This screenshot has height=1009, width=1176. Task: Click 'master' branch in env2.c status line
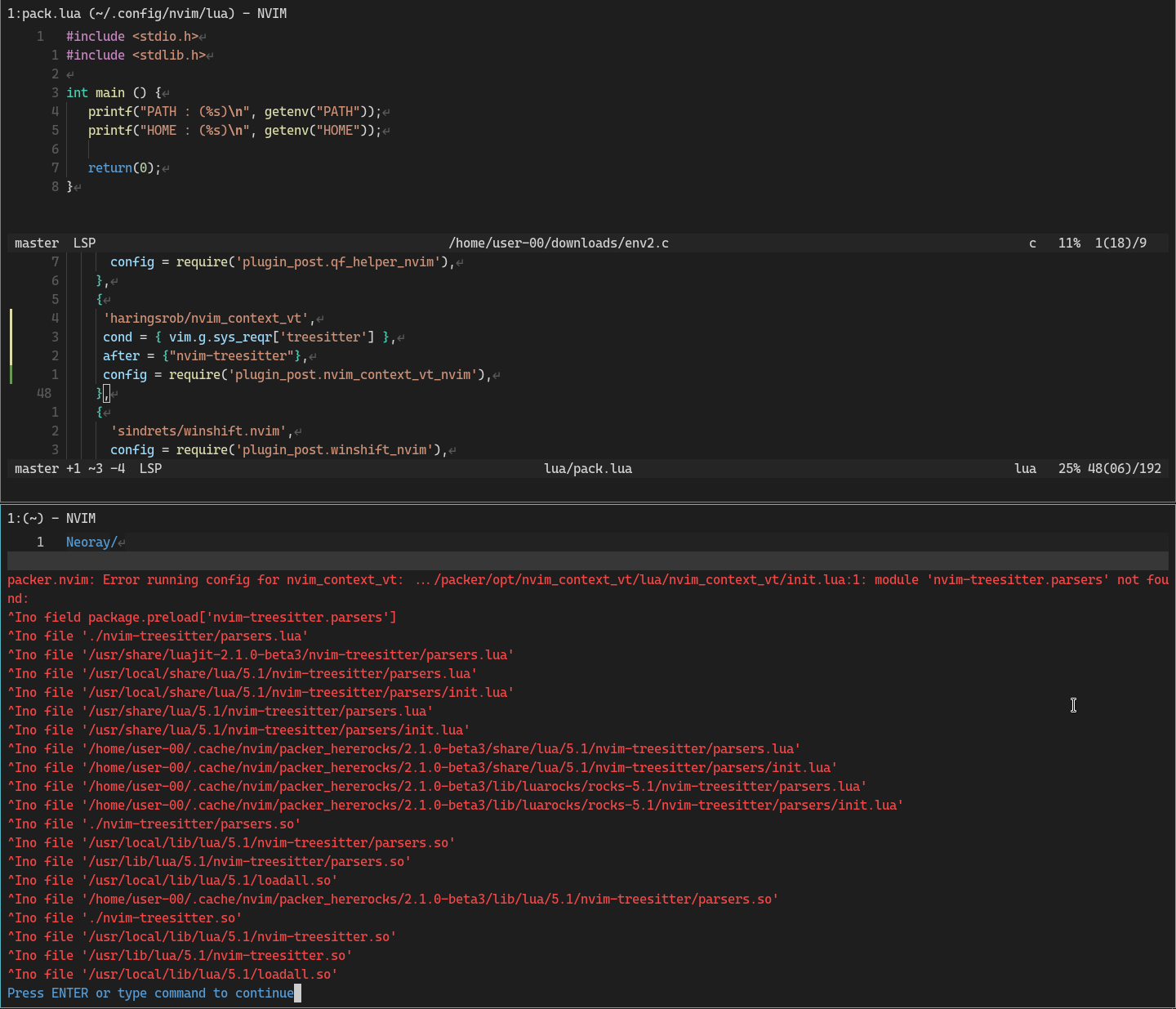point(37,243)
